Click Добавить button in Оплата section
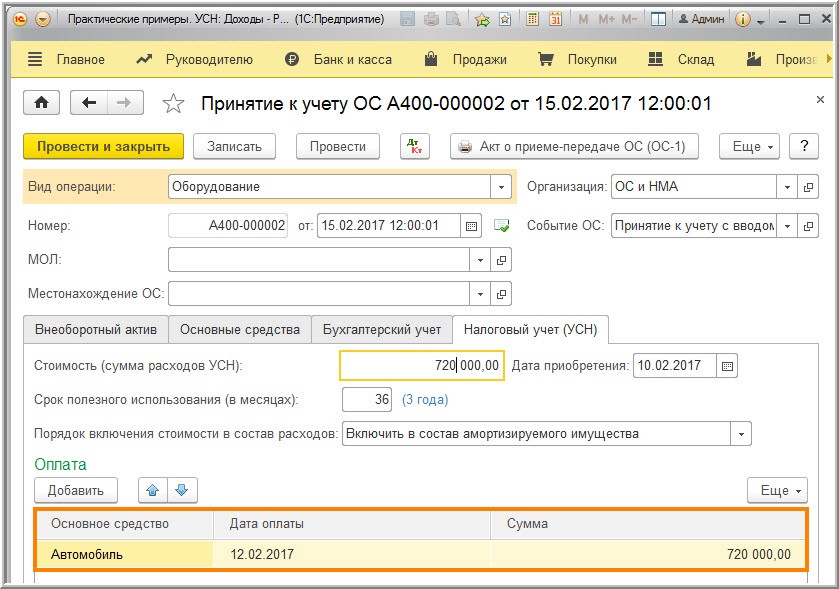 tap(76, 490)
